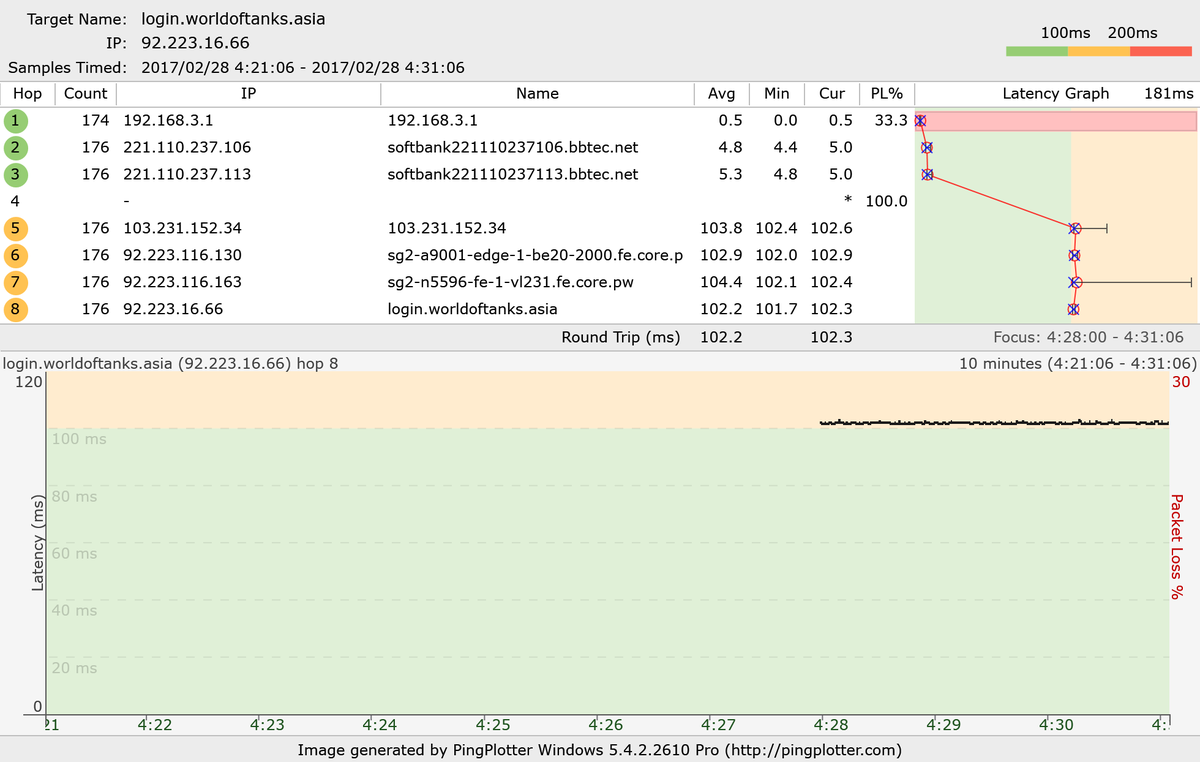Click name softbank221110237113.bbtec.net
1200x762 pixels.
point(512,175)
